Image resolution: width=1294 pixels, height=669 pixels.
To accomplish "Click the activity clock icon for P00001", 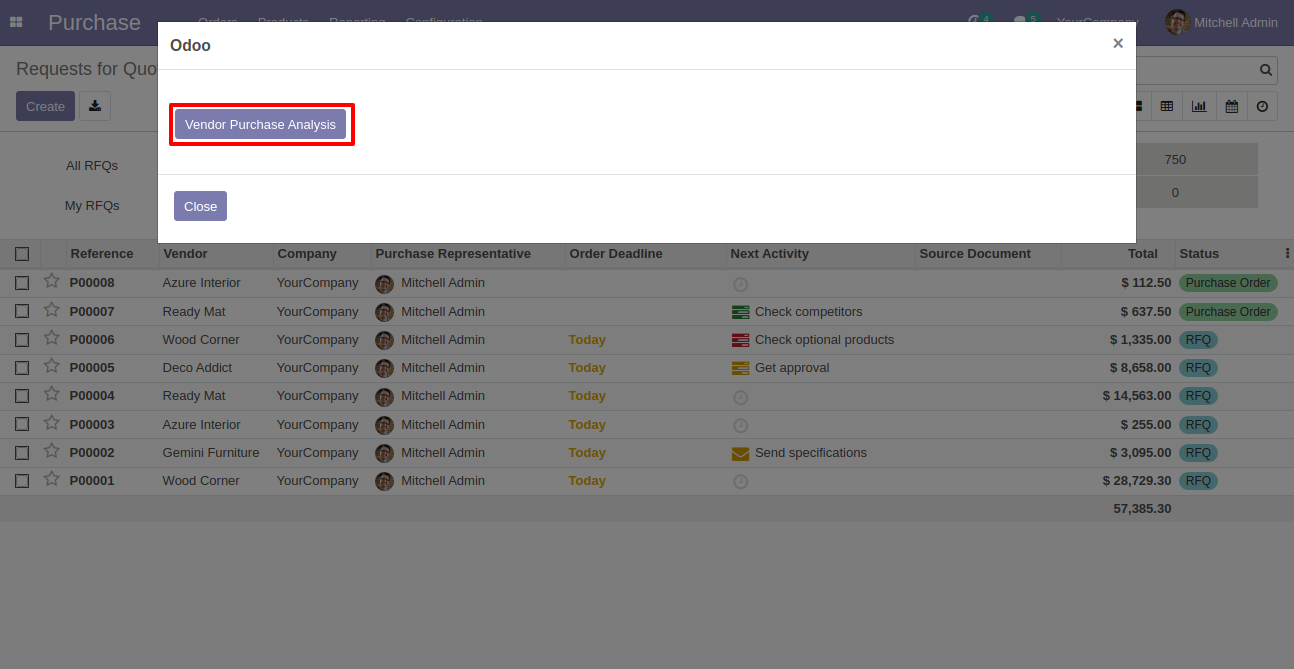I will 740,482.
